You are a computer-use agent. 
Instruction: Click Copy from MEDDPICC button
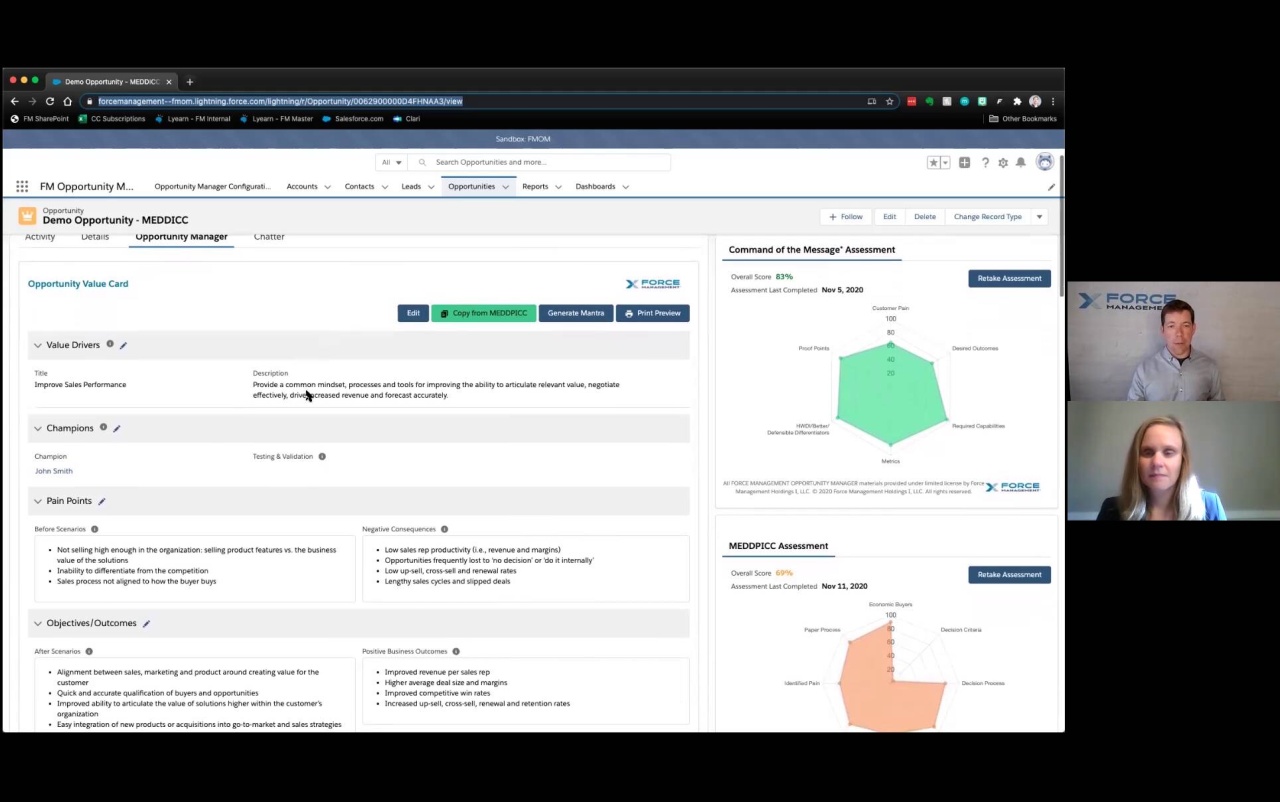[x=484, y=313]
